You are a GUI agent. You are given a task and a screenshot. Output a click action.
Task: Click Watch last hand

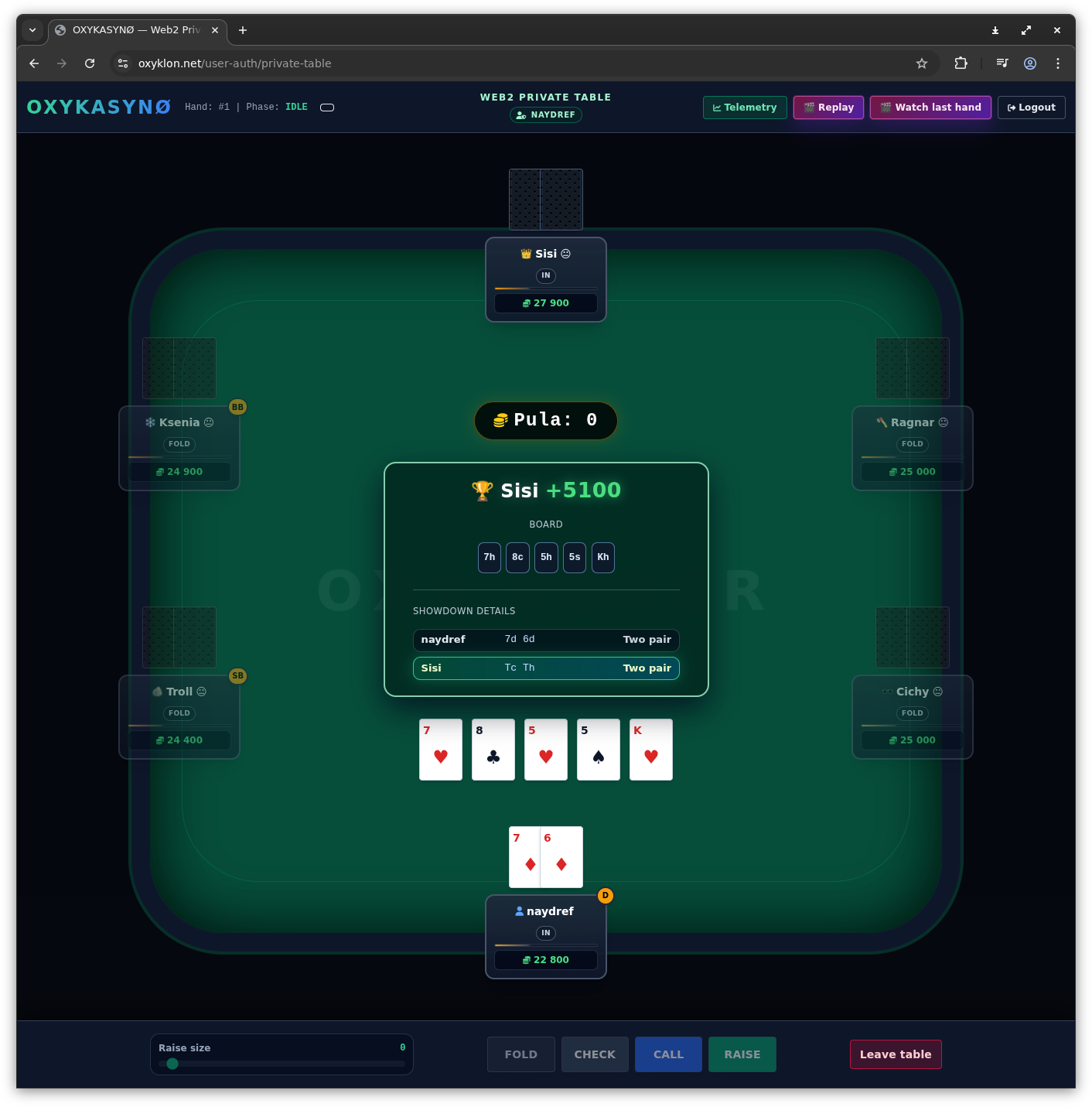click(930, 108)
